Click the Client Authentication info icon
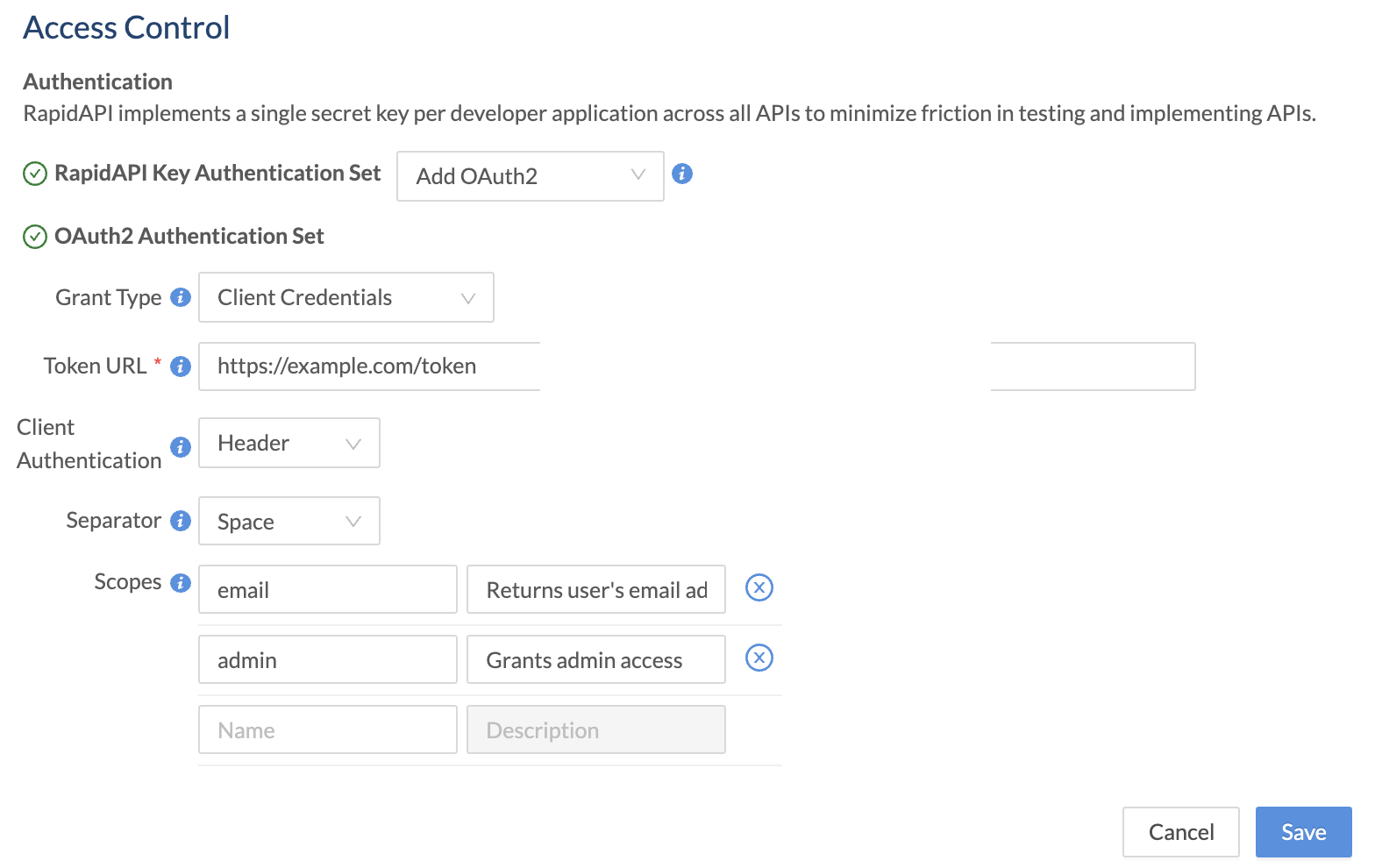Screen dimensions: 1375x868 click(181, 447)
